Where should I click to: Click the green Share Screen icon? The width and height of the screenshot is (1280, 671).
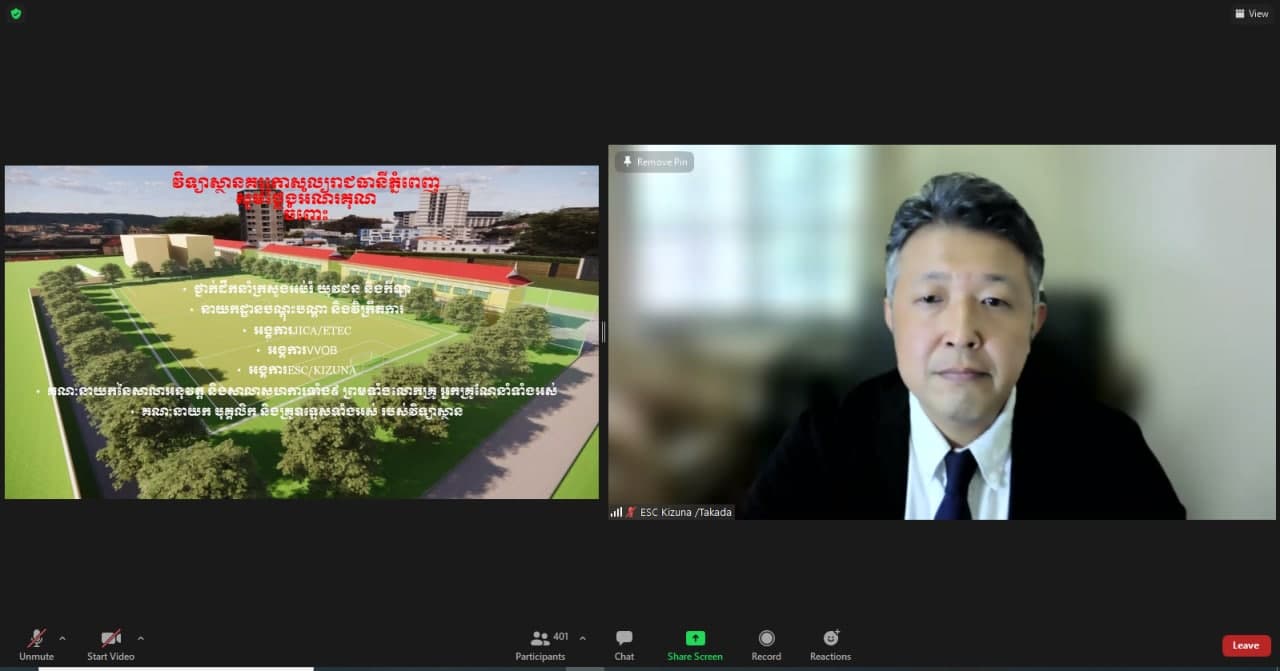pyautogui.click(x=695, y=639)
